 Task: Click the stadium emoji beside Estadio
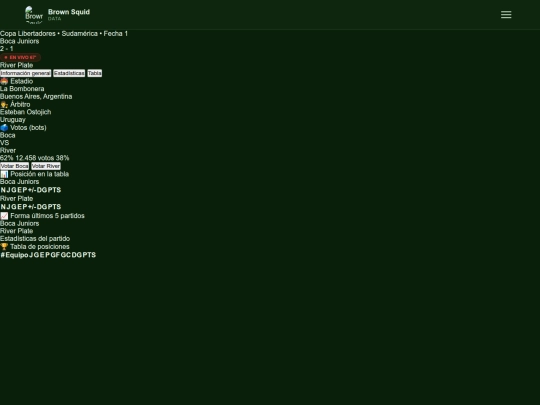click(x=4, y=81)
